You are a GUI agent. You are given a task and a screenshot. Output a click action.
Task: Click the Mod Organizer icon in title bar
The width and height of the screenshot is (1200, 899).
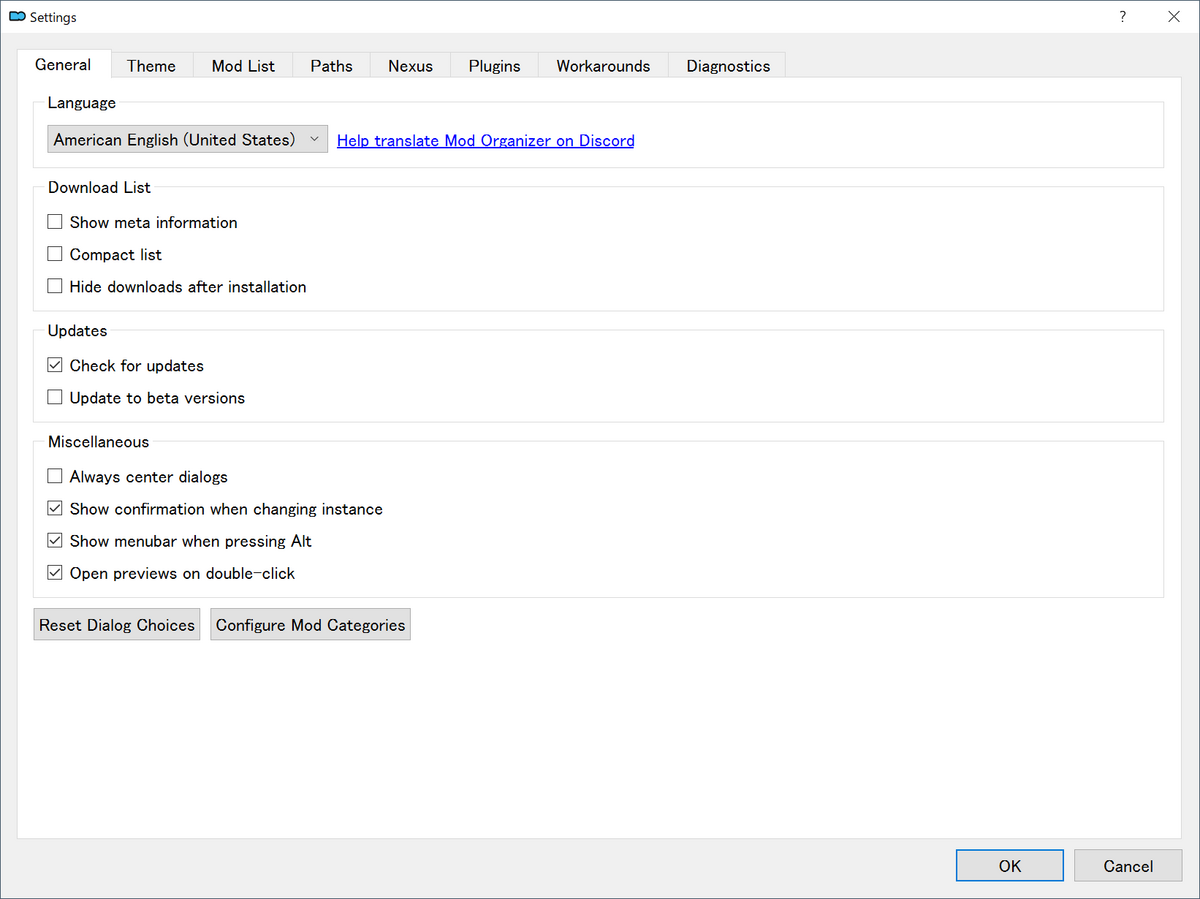tap(17, 17)
